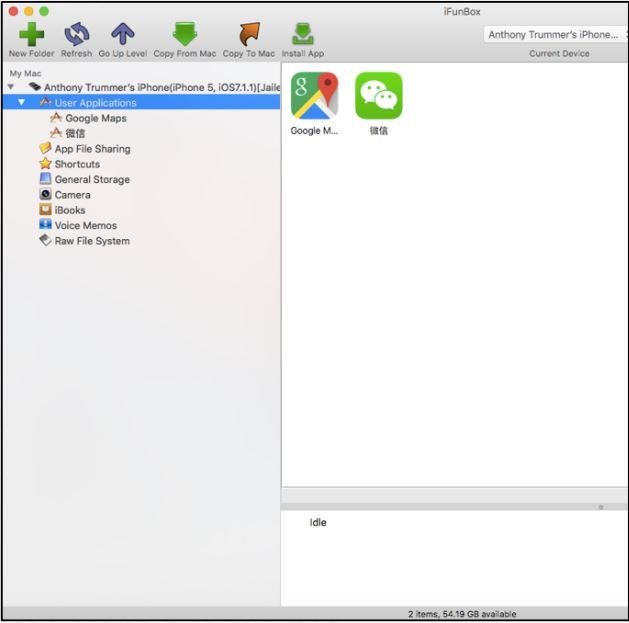Click the green zoom window button
The height and width of the screenshot is (623, 629).
pos(44,11)
